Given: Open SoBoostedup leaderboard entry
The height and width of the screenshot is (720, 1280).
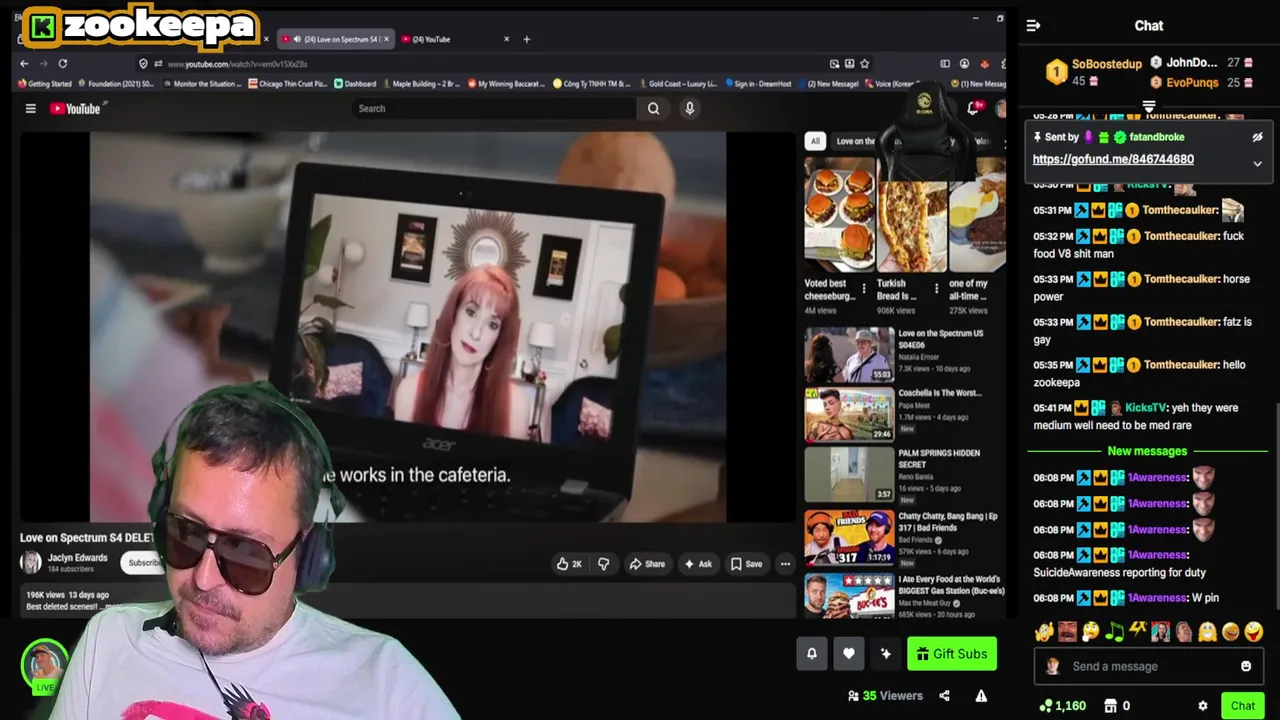Looking at the screenshot, I should pyautogui.click(x=1094, y=71).
